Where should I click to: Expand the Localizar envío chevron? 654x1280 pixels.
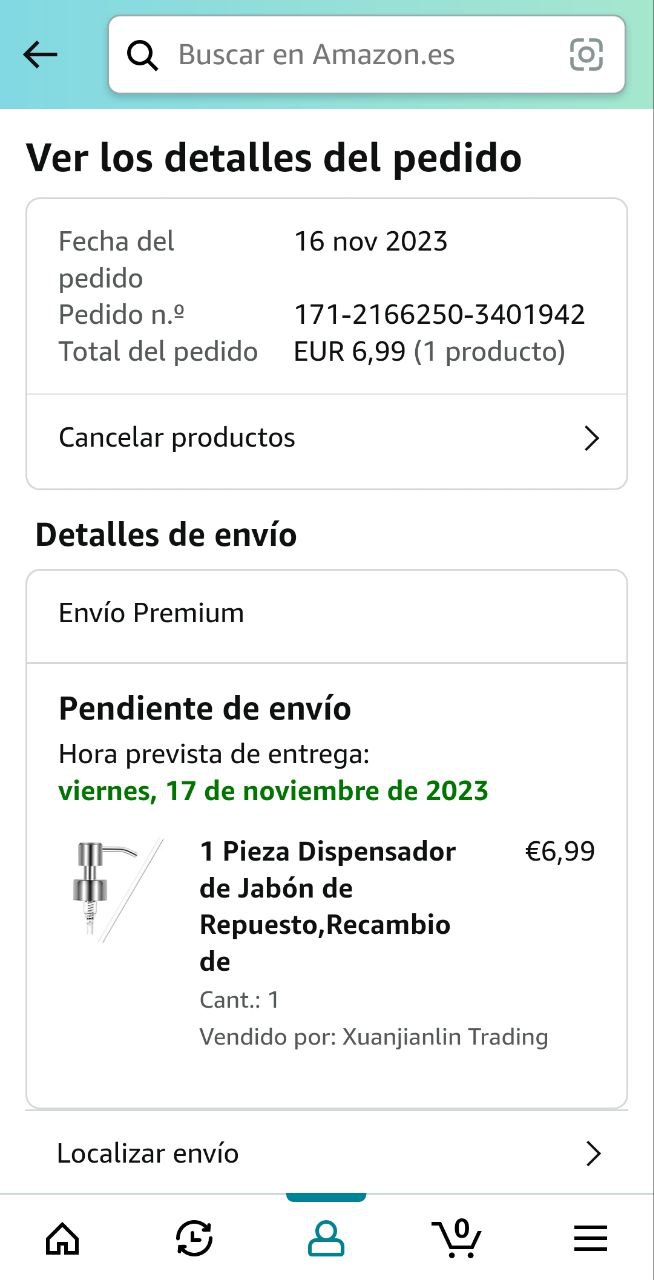click(593, 1154)
